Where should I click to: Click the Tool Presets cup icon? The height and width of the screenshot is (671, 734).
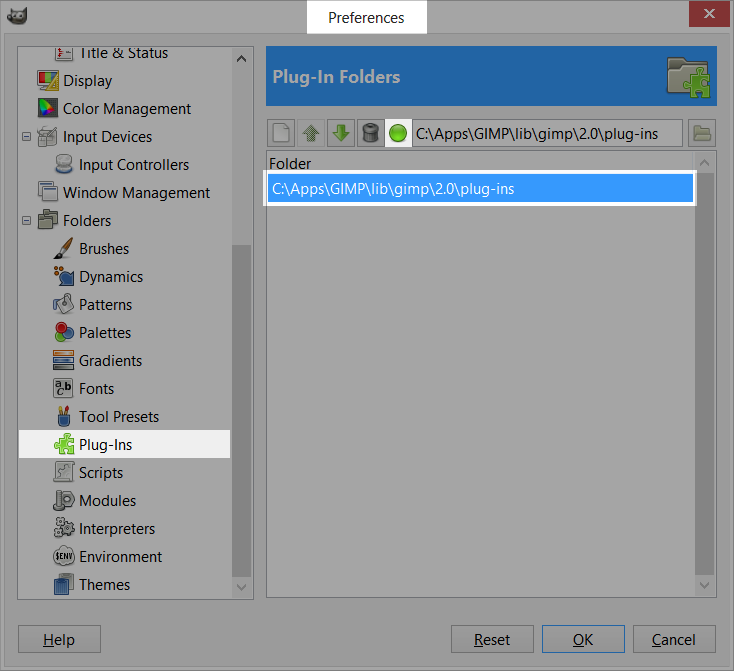(x=64, y=416)
